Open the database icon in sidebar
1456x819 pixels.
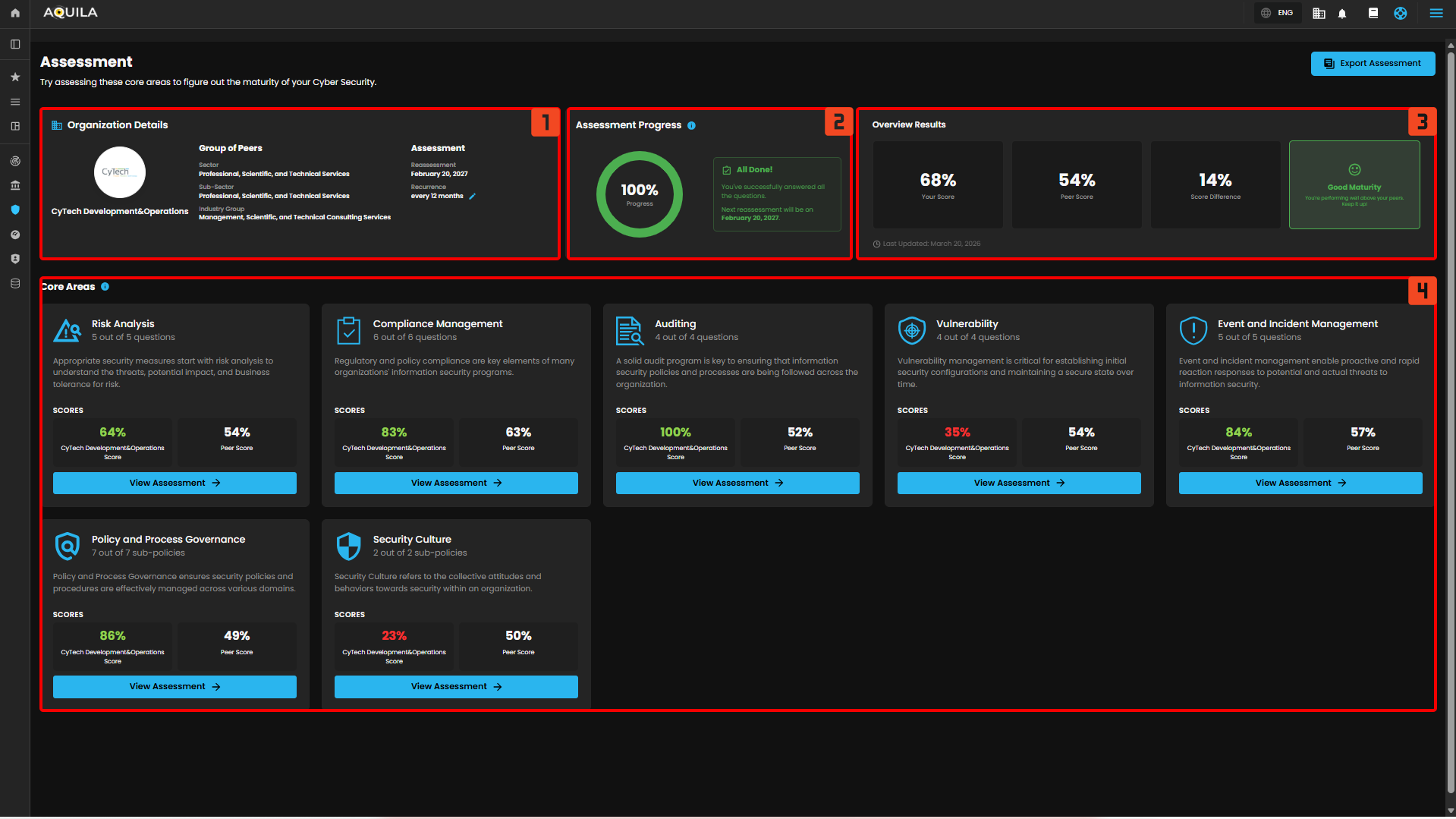pos(14,283)
